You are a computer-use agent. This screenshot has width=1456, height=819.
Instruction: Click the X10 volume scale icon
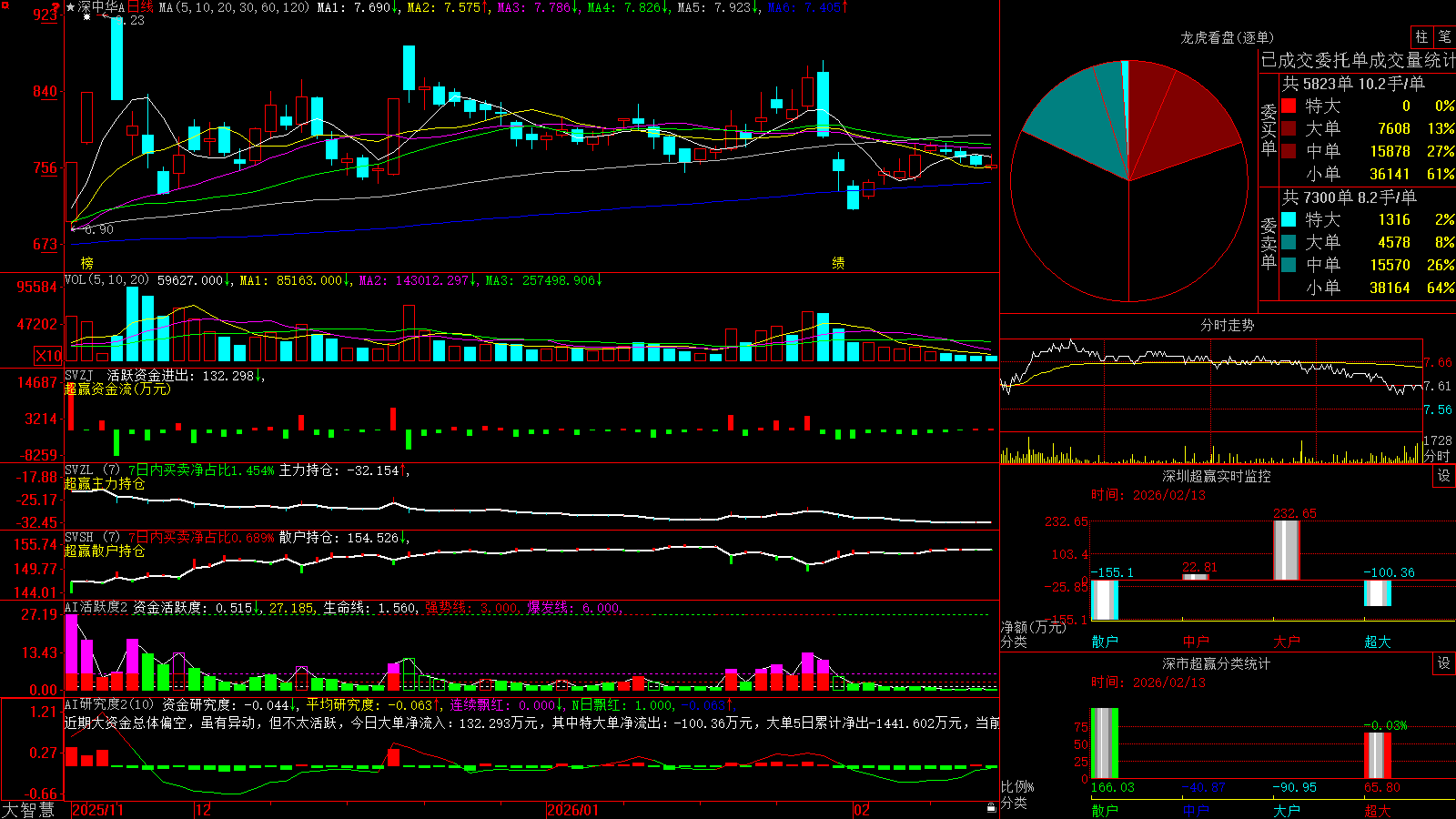(48, 356)
